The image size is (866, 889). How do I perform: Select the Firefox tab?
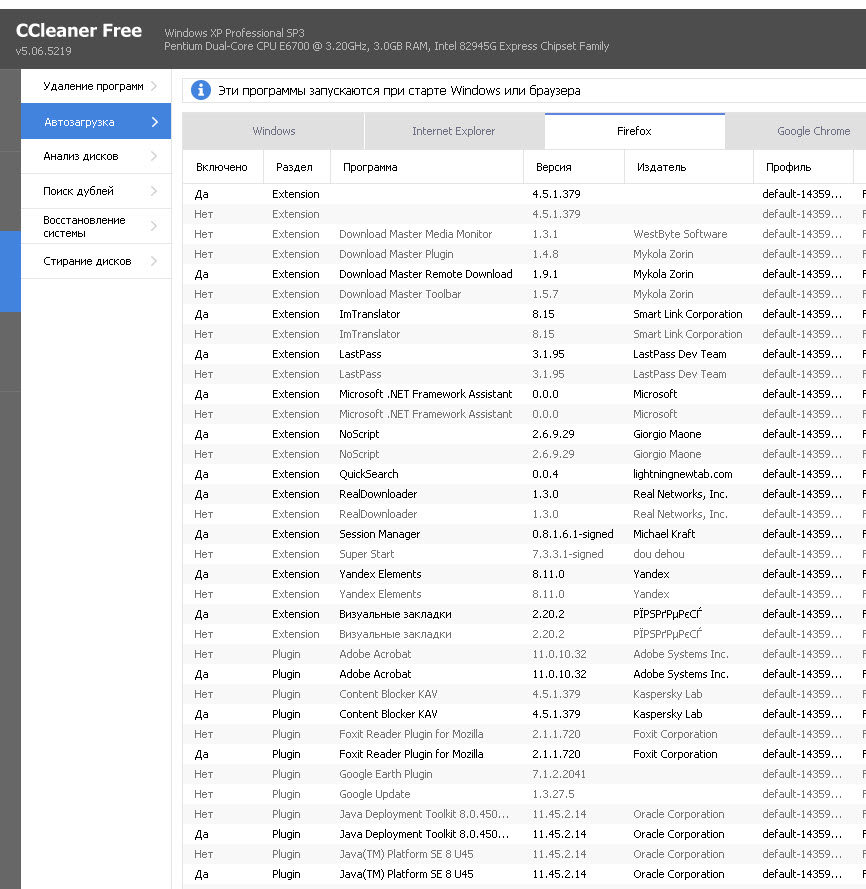[634, 131]
